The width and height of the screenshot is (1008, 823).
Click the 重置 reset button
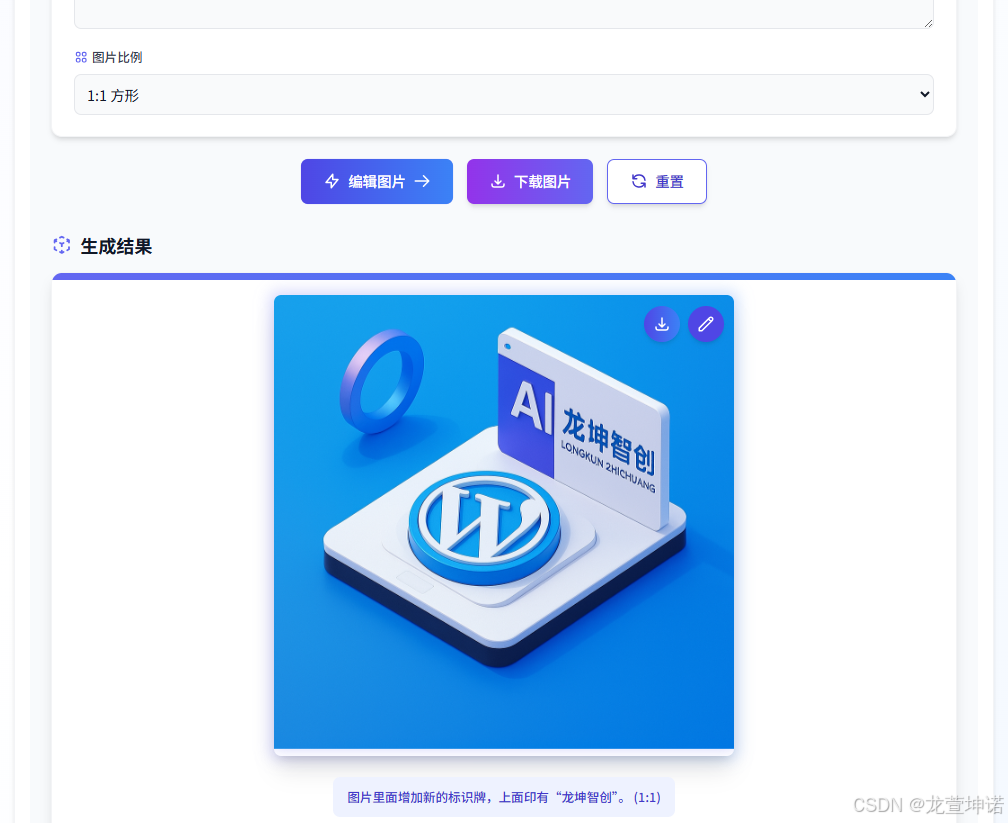656,181
